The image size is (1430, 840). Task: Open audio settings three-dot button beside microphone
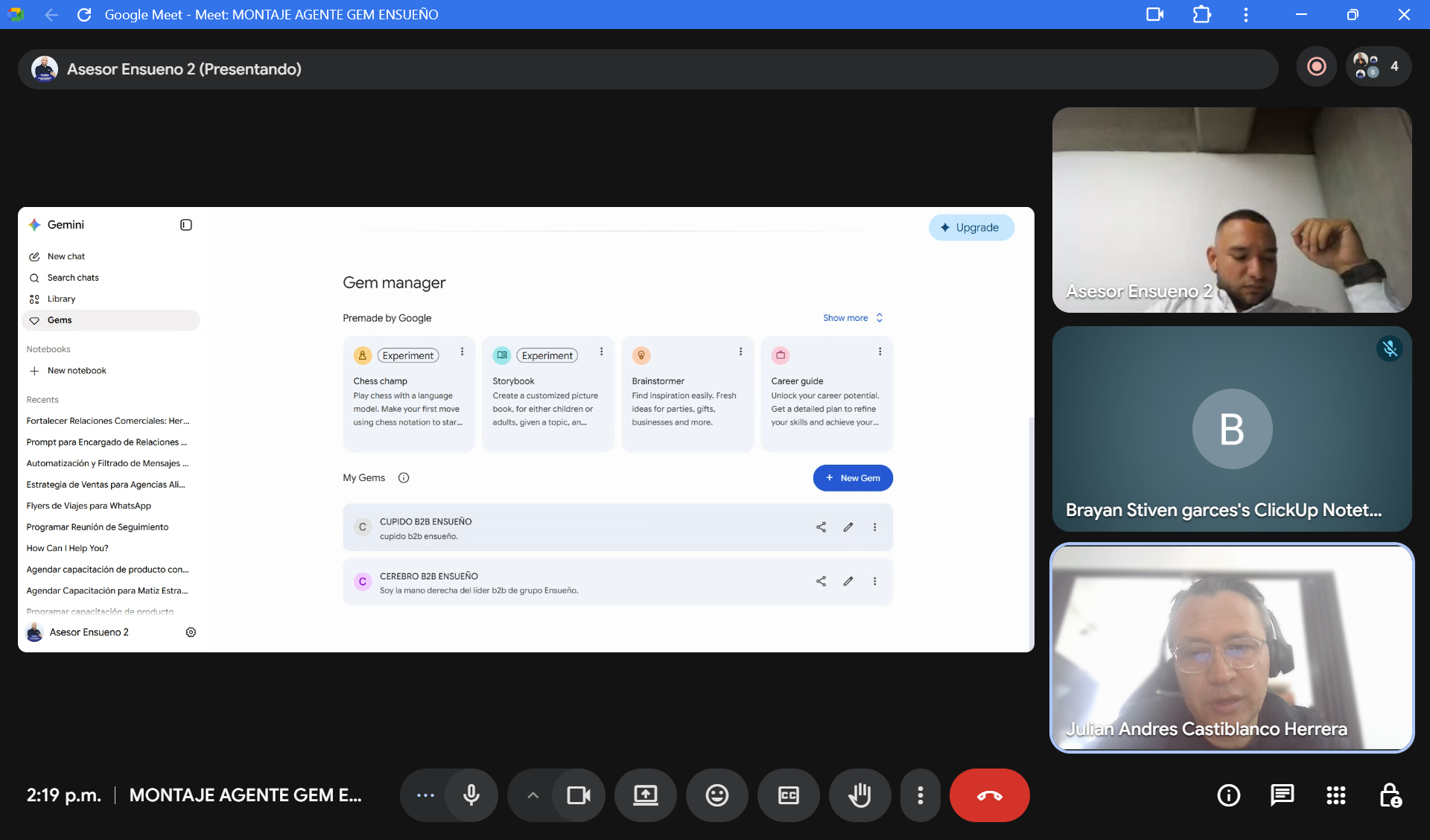point(425,795)
